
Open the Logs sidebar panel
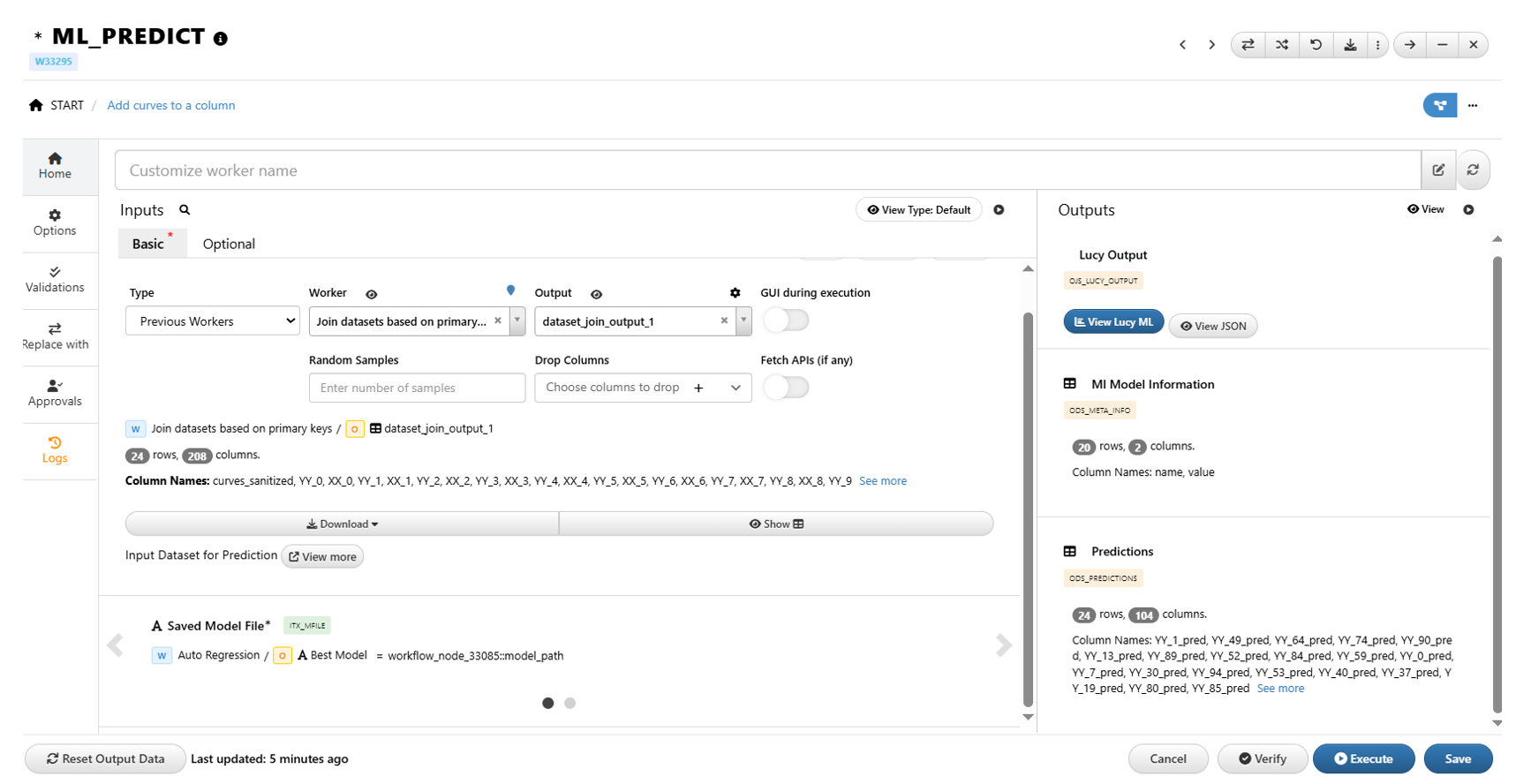tap(55, 449)
